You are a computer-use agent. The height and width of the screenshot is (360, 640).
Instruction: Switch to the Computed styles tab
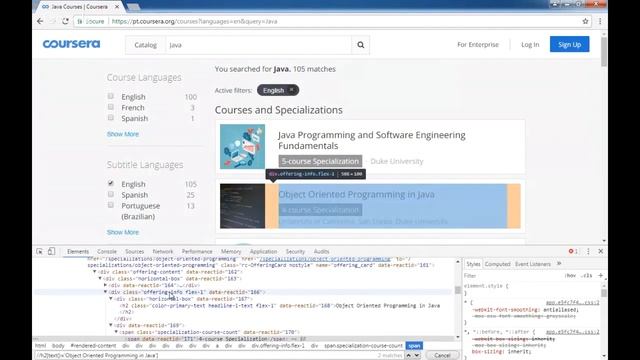tap(498, 264)
